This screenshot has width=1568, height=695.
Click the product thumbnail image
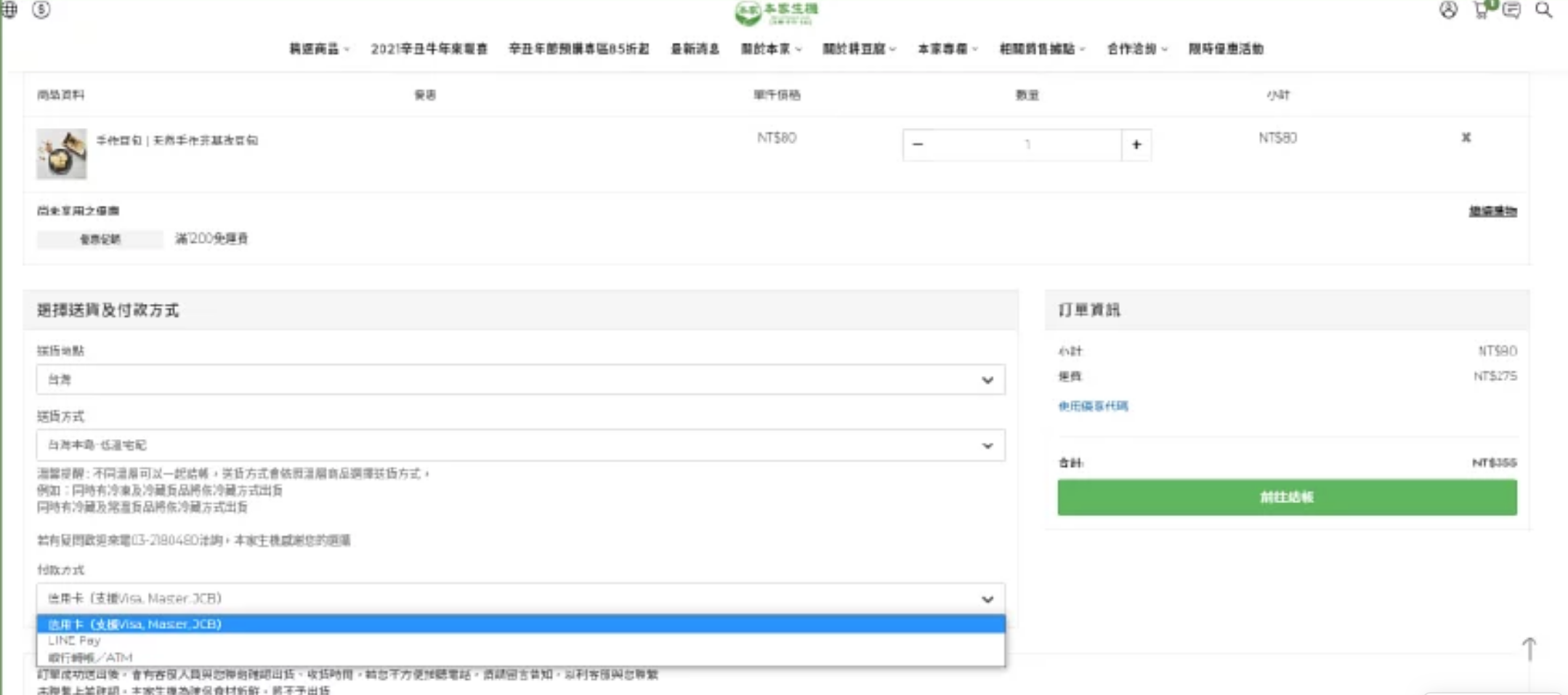62,153
